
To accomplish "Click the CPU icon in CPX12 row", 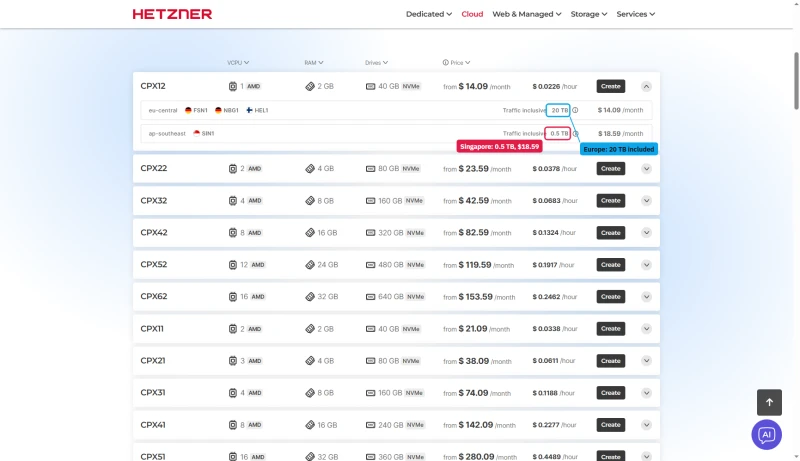I will pyautogui.click(x=233, y=87).
